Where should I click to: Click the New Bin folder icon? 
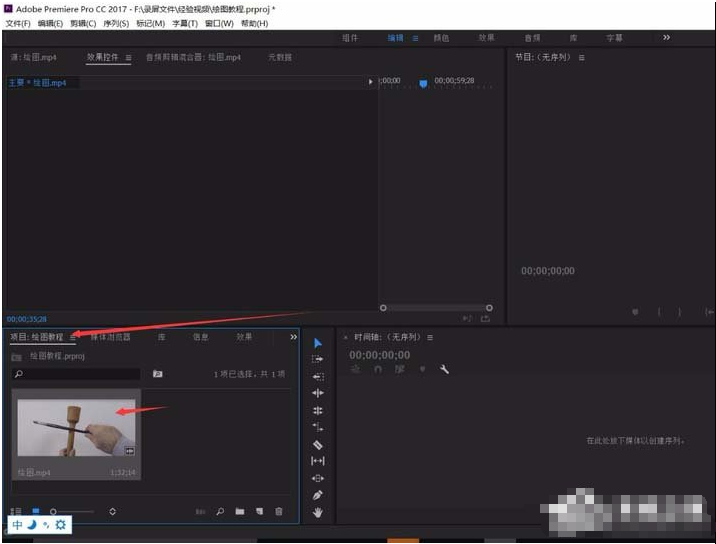pyautogui.click(x=240, y=511)
